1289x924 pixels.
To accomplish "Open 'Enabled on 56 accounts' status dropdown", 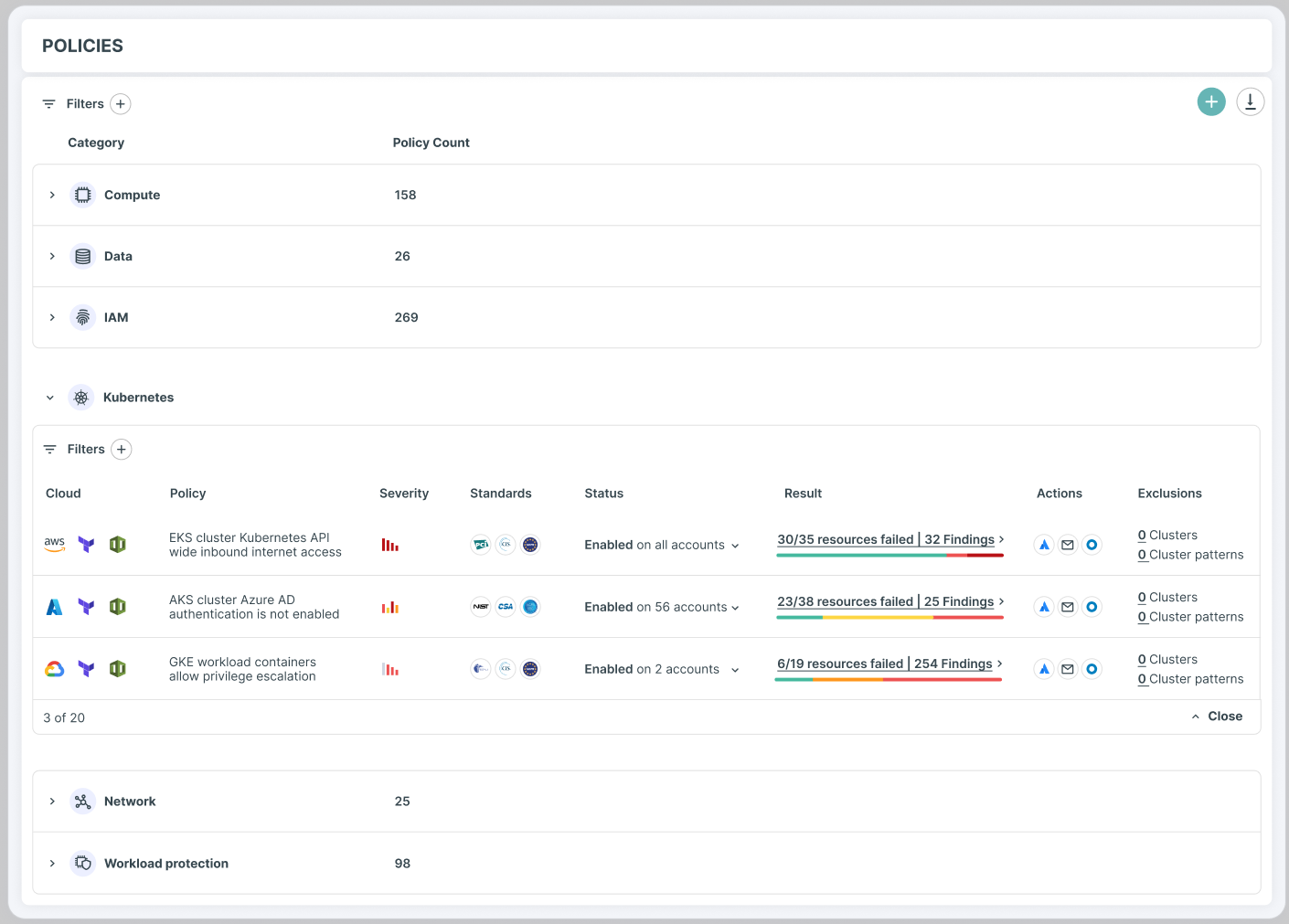I will point(662,607).
